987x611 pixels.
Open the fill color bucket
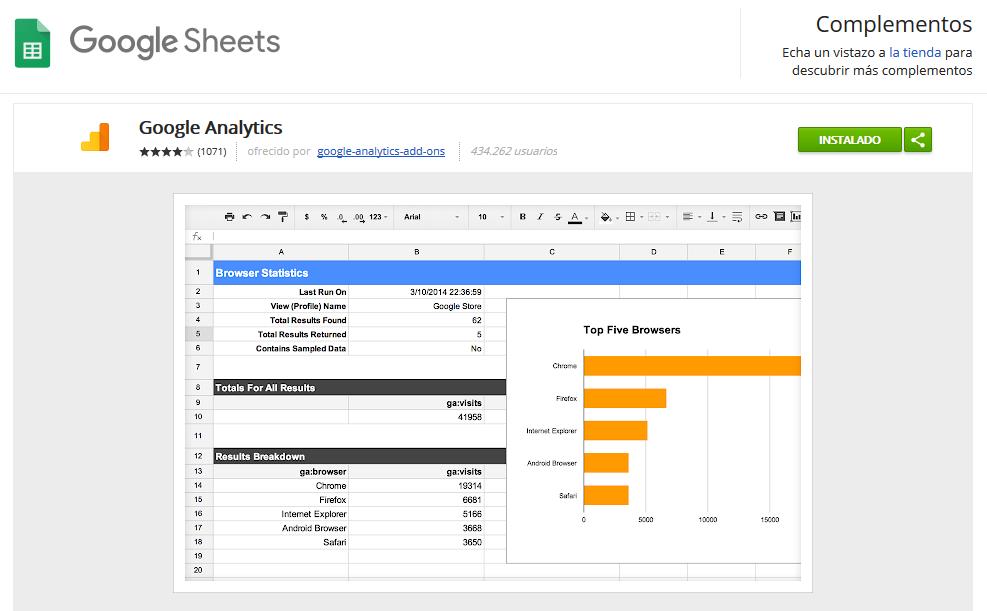(606, 216)
